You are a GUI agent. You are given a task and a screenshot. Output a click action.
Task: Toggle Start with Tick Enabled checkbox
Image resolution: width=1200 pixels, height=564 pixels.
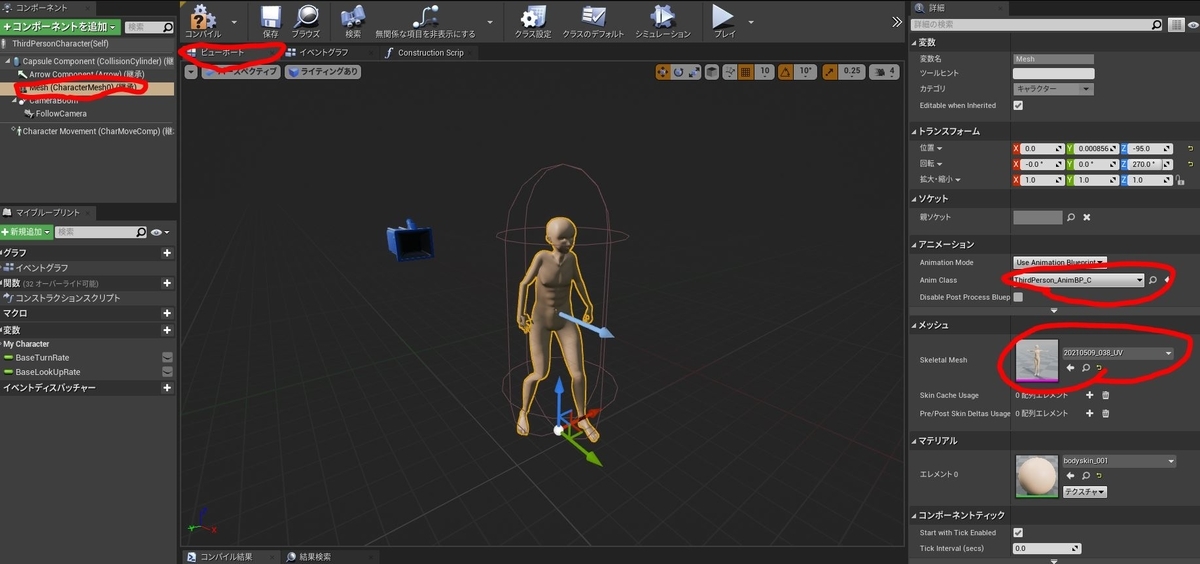point(1018,532)
